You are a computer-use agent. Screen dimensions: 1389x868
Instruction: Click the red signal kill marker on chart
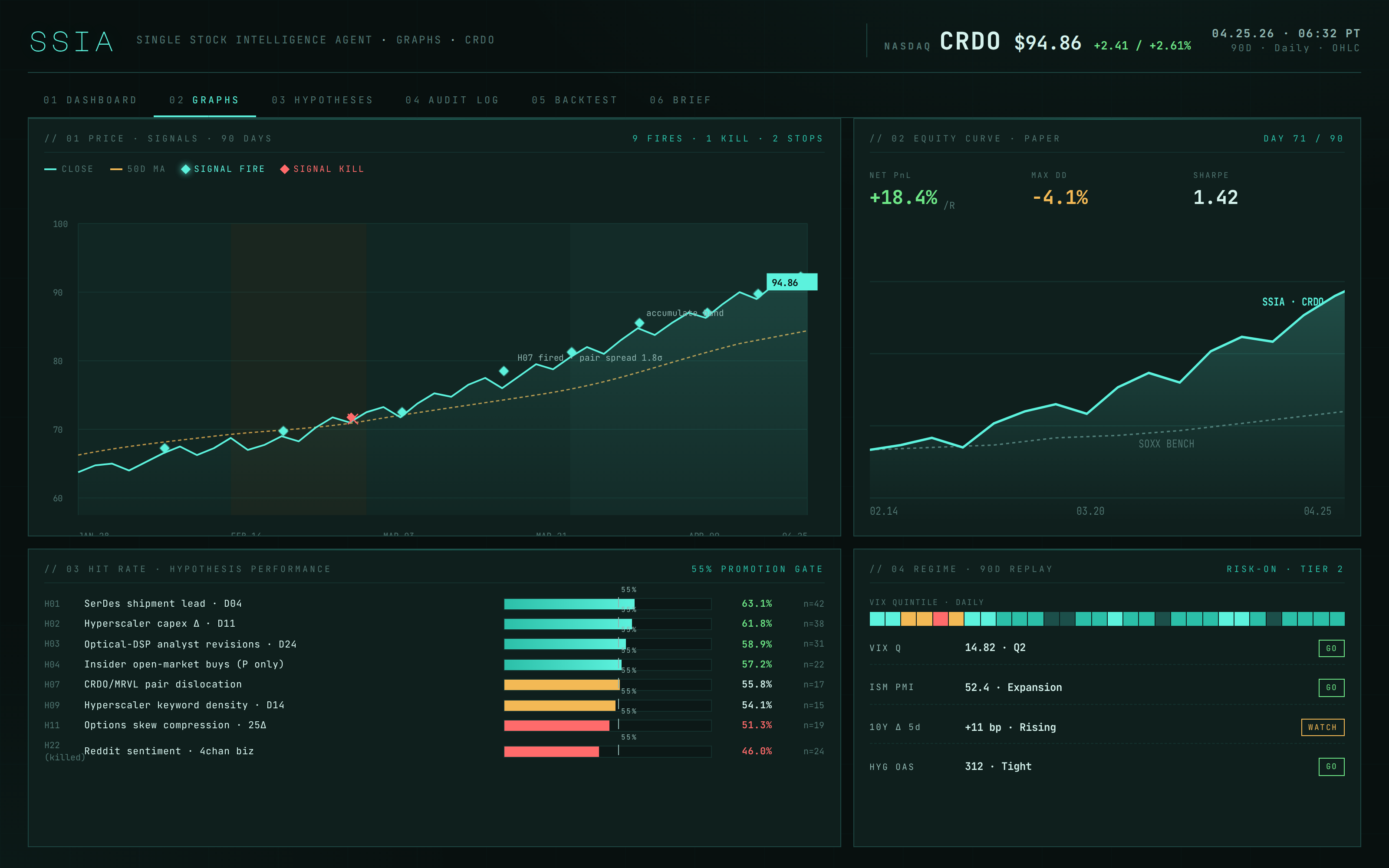pos(352,418)
